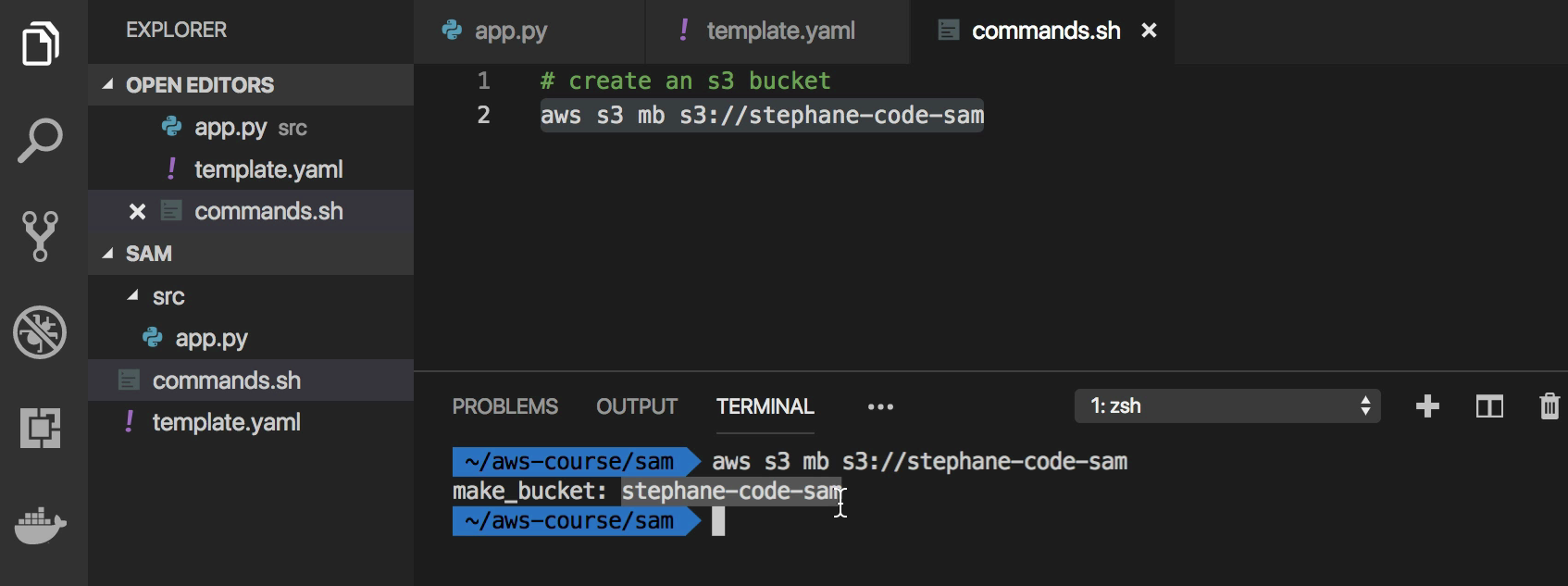
Task: Click Python icon beside app.py in Open Editors
Action: pyautogui.click(x=171, y=126)
